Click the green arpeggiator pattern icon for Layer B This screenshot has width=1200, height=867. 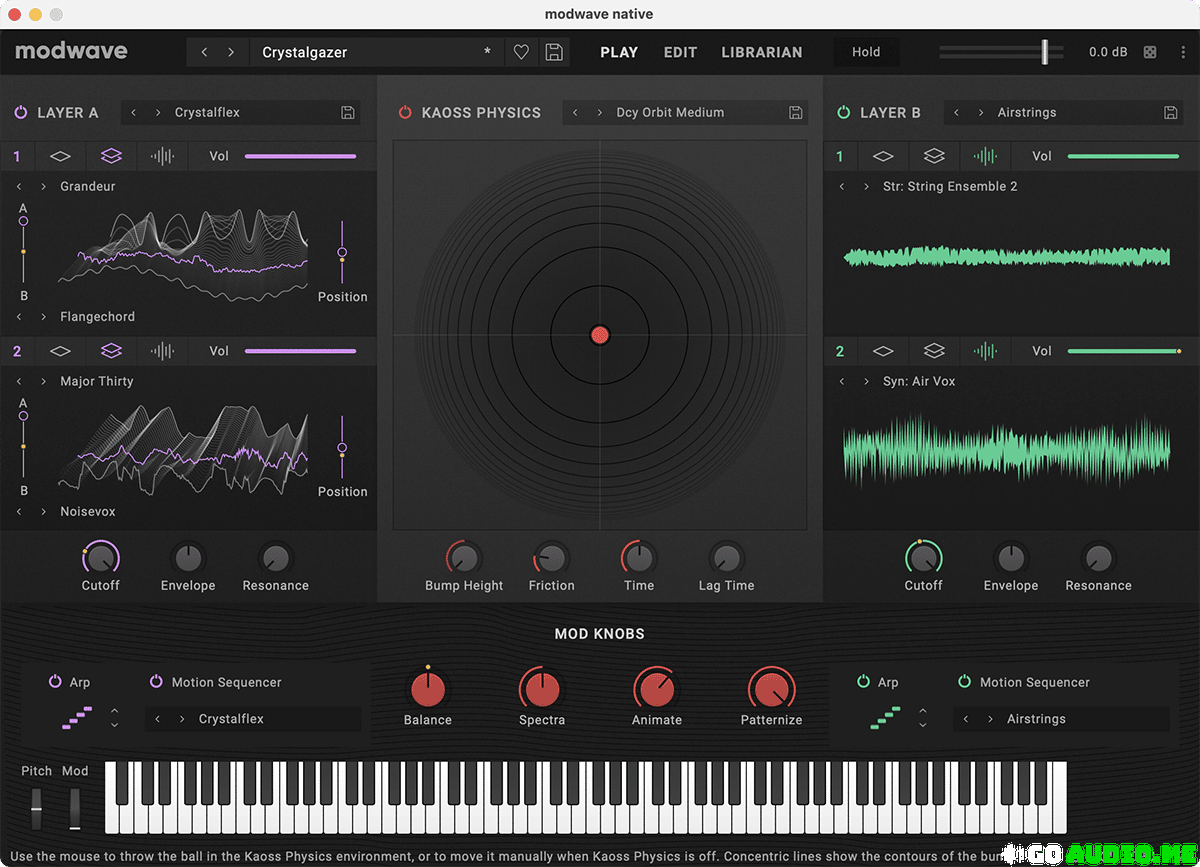click(x=886, y=718)
